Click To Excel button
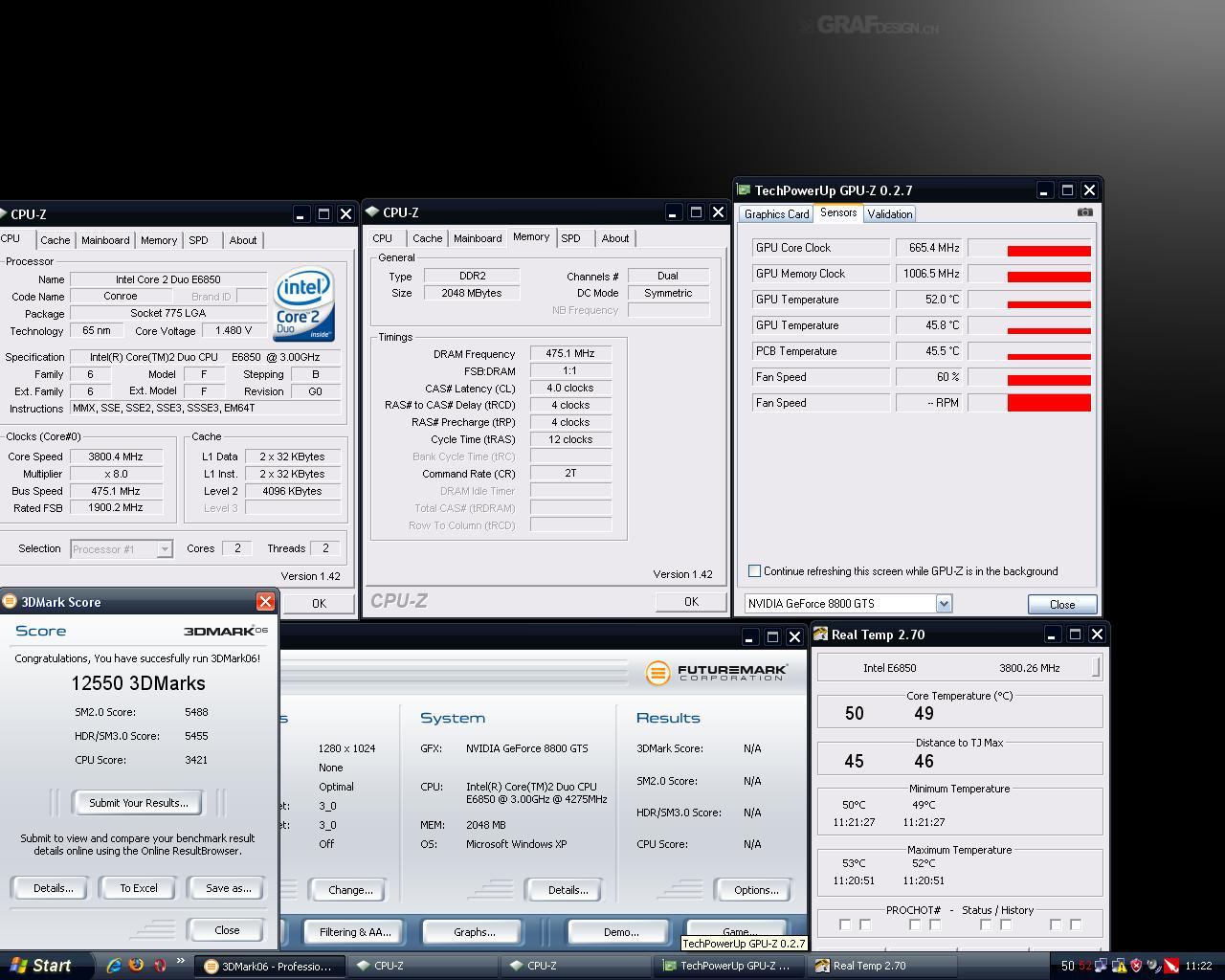Screen dimensions: 1225x980 point(139,888)
